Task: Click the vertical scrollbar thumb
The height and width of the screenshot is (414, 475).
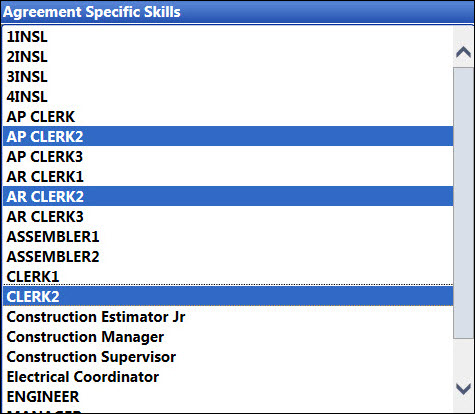Action: [463, 203]
